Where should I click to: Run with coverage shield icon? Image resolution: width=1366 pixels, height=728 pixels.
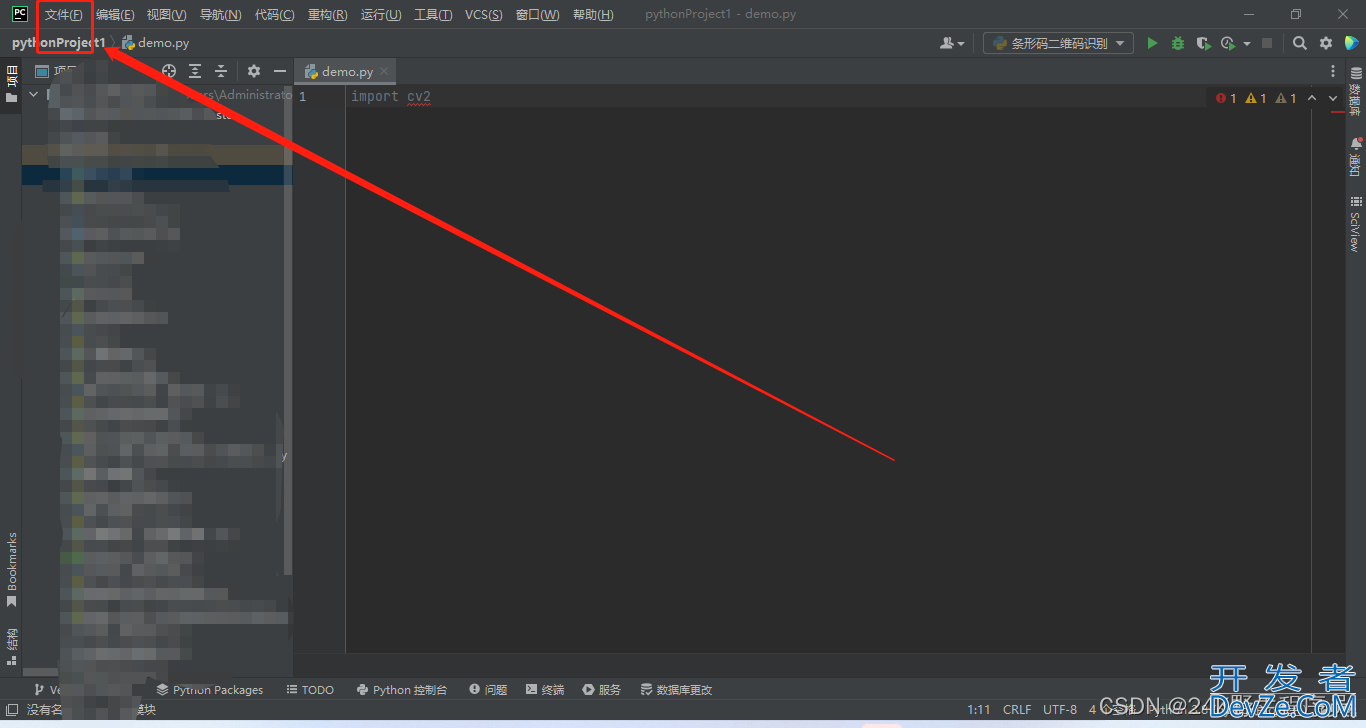pos(1203,43)
